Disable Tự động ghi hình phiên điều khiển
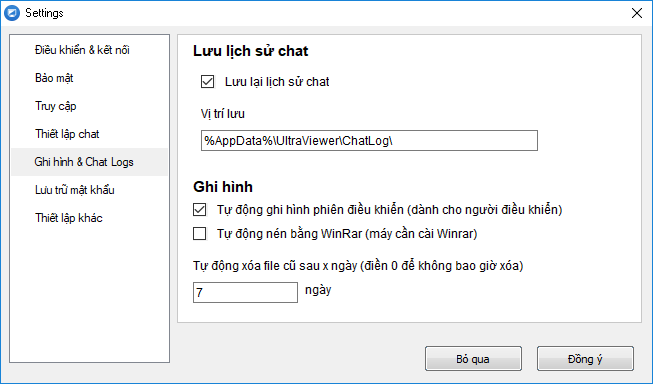Screen dimensions: 653x384 coord(199,209)
